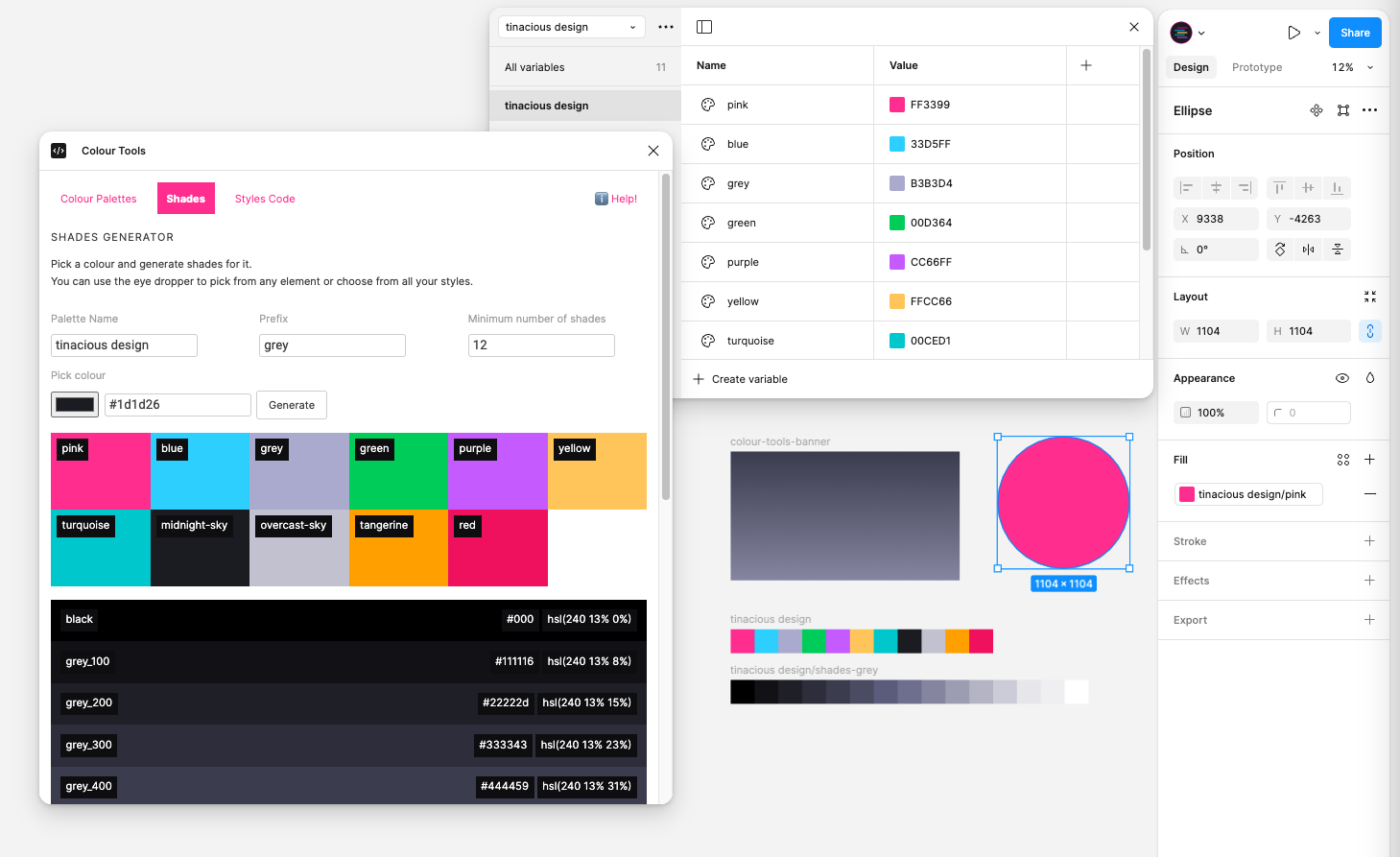Align top in Position section
Screen dimensions: 1400x857
pos(1279,188)
